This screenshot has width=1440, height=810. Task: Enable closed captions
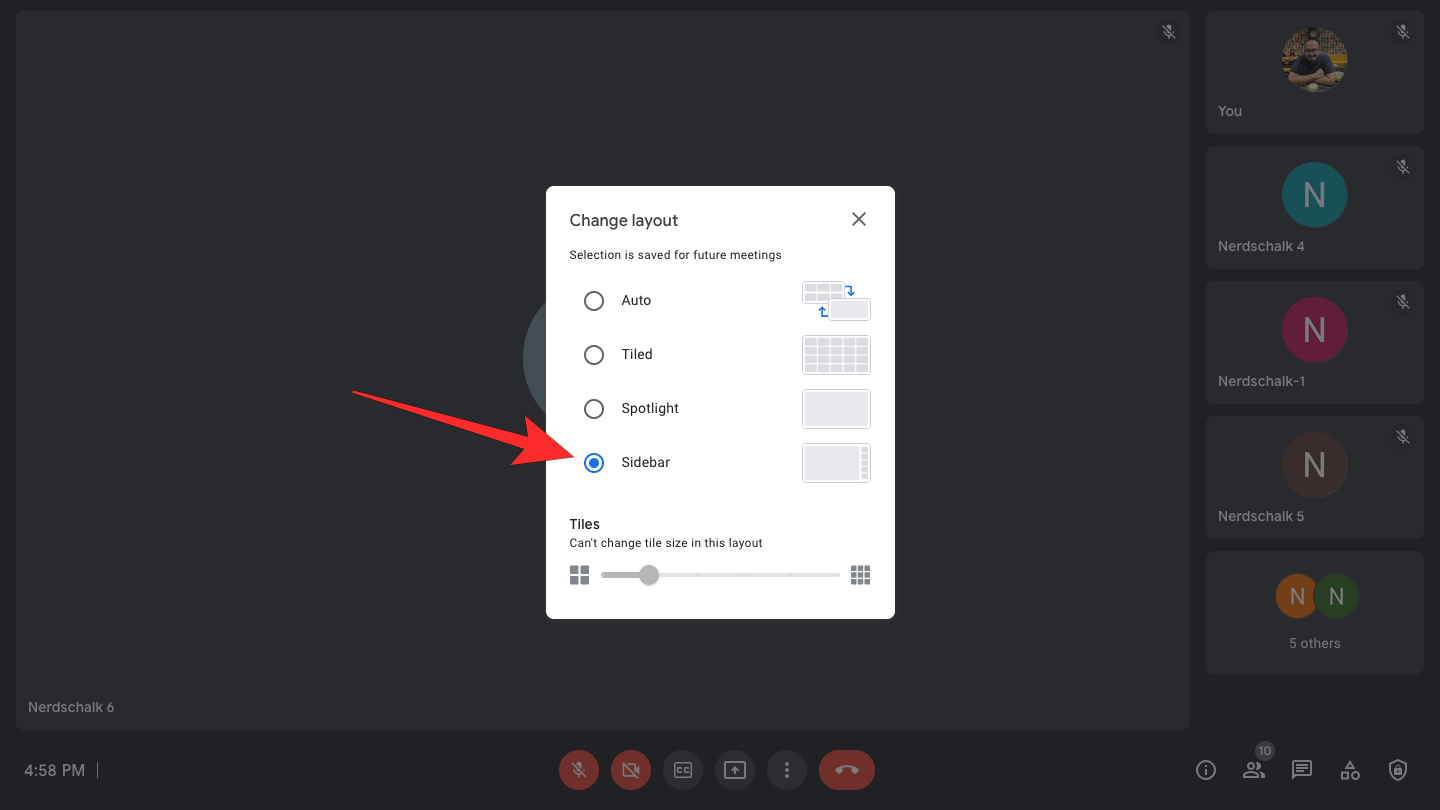[x=682, y=769]
